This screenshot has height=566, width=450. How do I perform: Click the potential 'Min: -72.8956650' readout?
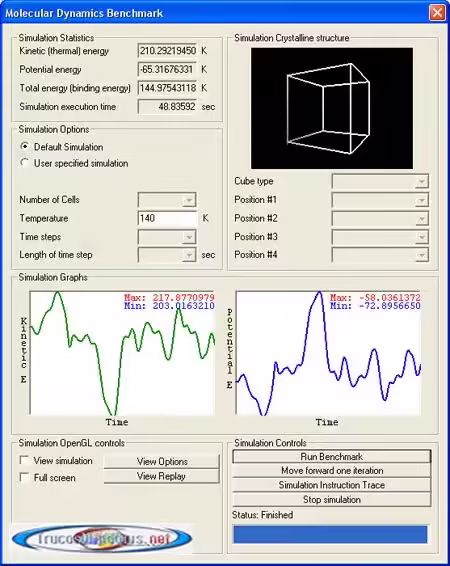click(375, 306)
